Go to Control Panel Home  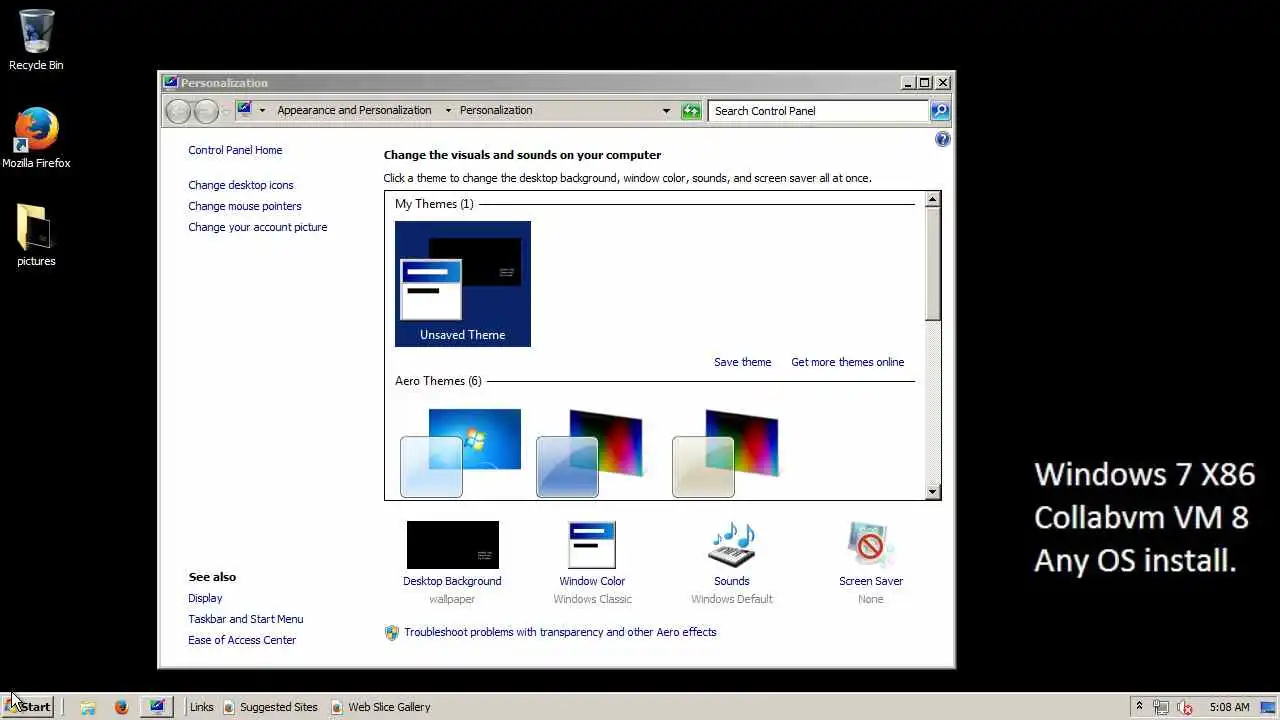tap(235, 150)
